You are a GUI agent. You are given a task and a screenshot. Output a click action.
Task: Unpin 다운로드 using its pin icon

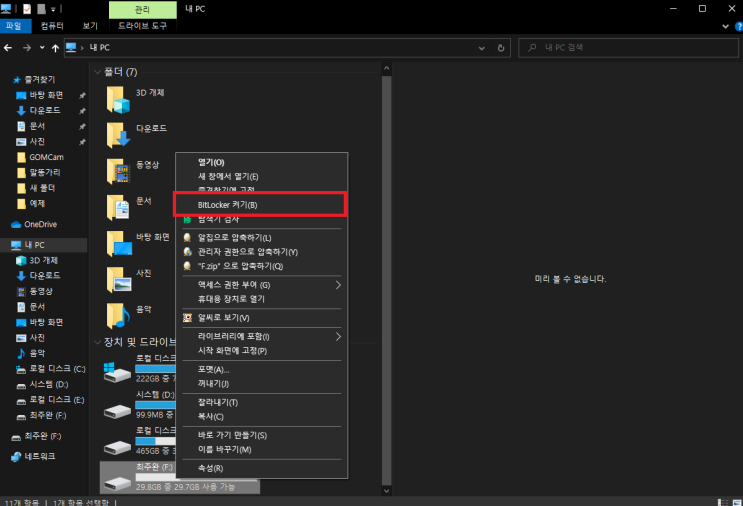pos(82,111)
